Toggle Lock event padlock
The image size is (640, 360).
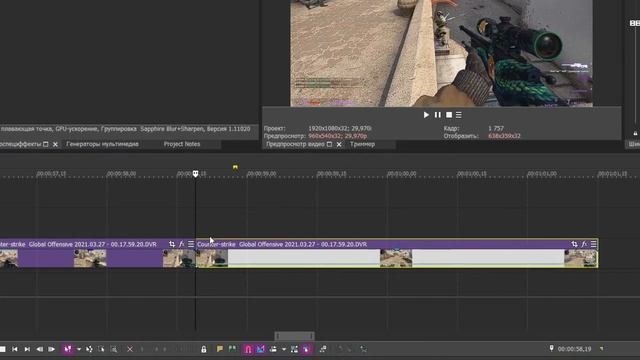pos(204,349)
